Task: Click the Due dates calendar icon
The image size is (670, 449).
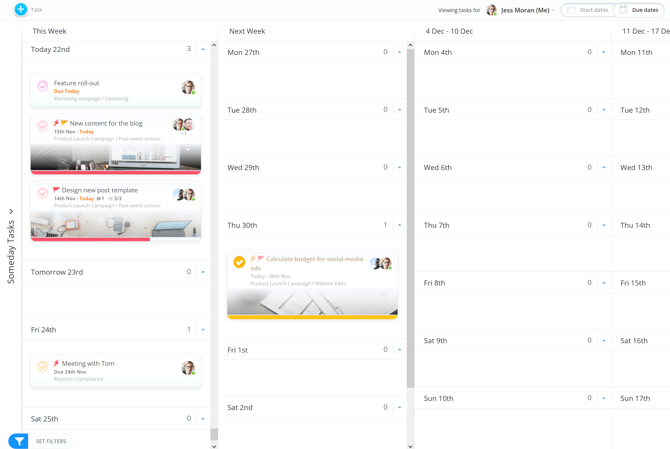Action: pos(623,9)
